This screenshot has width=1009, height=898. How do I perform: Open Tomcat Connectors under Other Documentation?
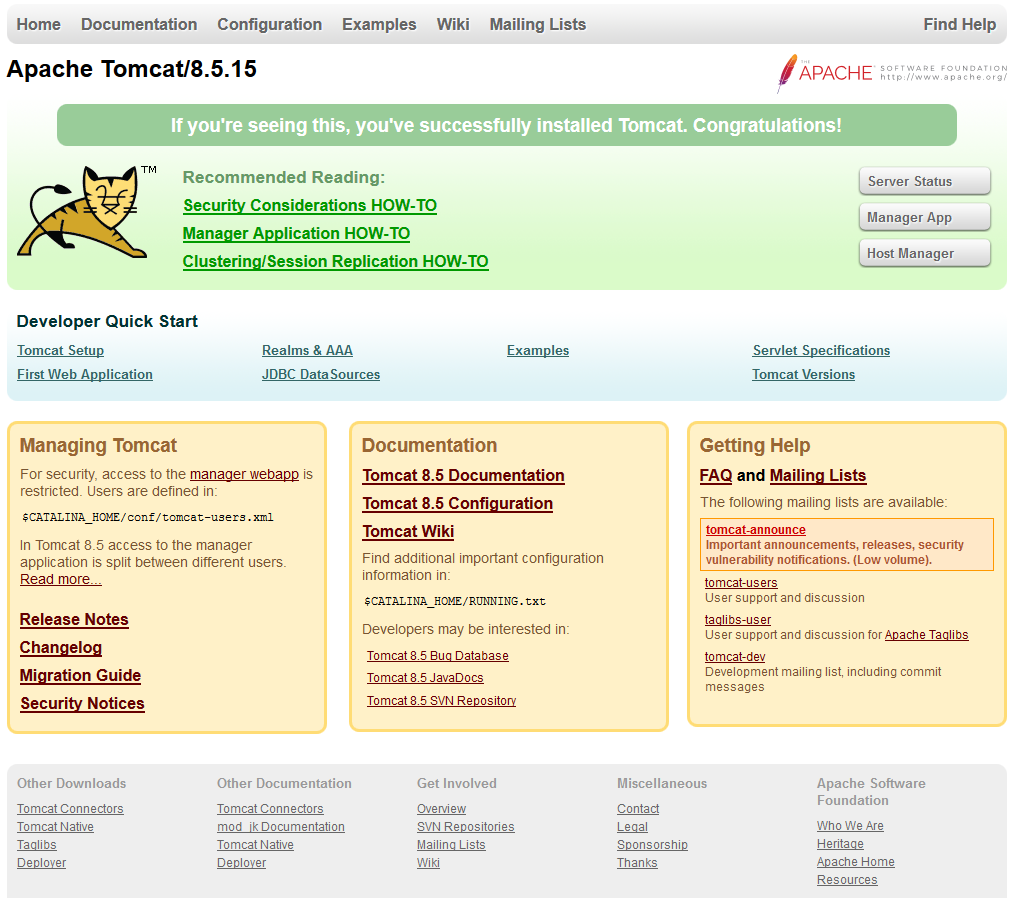click(x=270, y=809)
